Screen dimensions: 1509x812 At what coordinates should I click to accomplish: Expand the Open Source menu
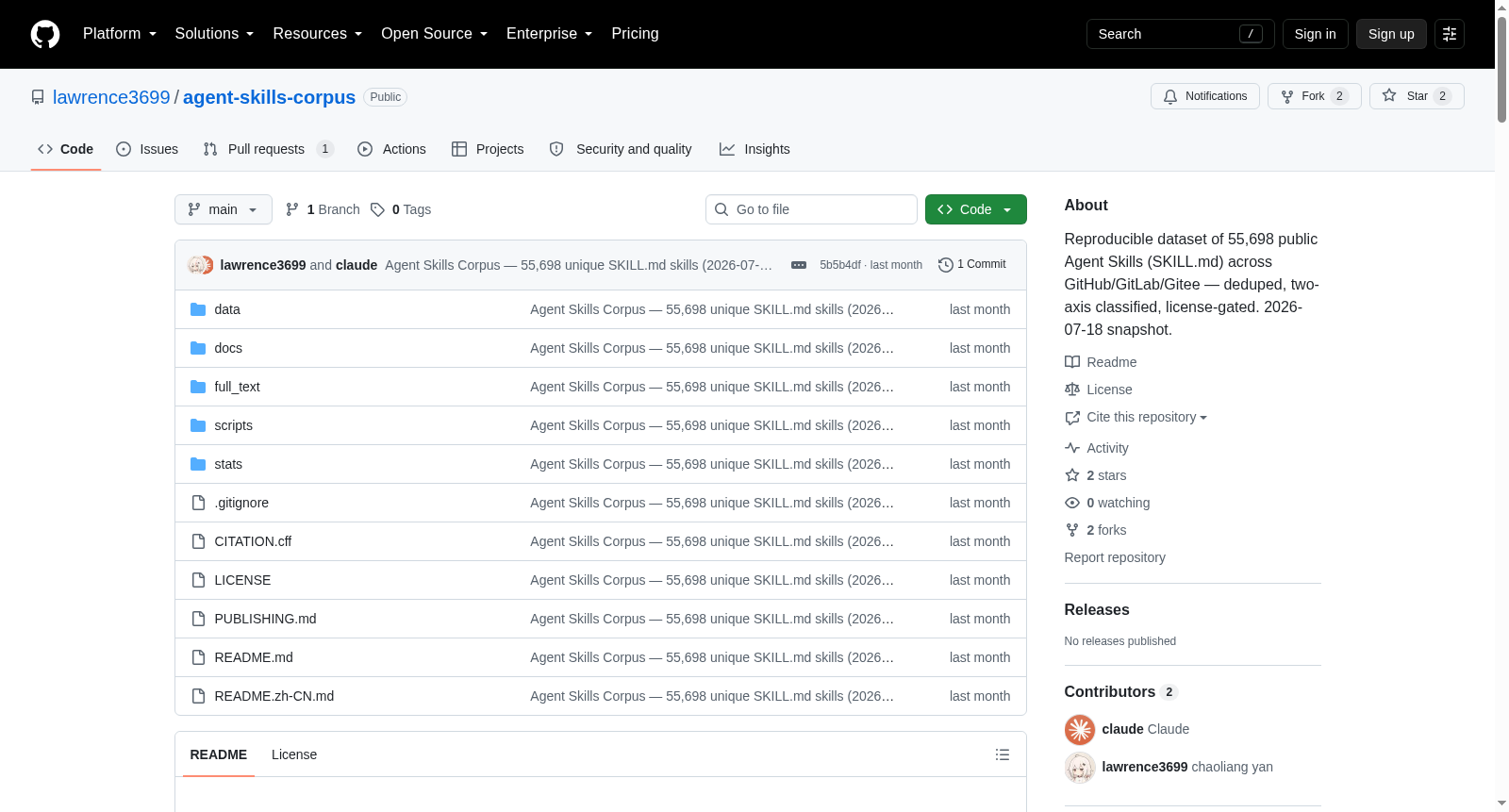tap(435, 34)
